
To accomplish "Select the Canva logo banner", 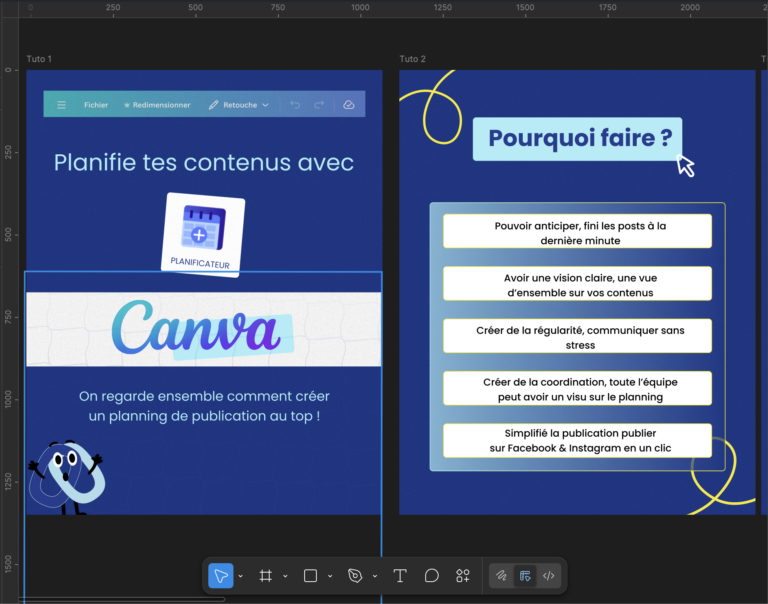I will [x=204, y=329].
